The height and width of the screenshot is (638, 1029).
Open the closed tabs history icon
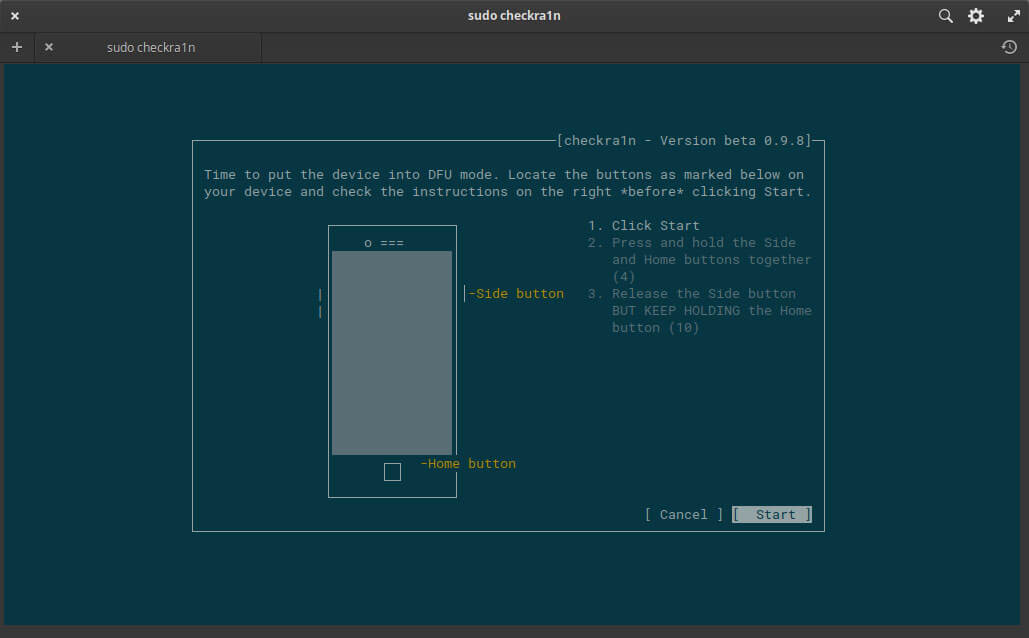[x=1009, y=47]
